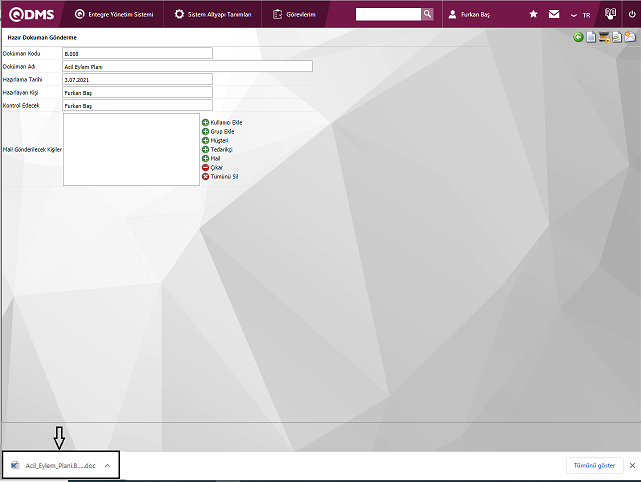Screen dimensions: 641x482
Task: Click the Hazırlayan Kişi field
Action: (x=137, y=92)
